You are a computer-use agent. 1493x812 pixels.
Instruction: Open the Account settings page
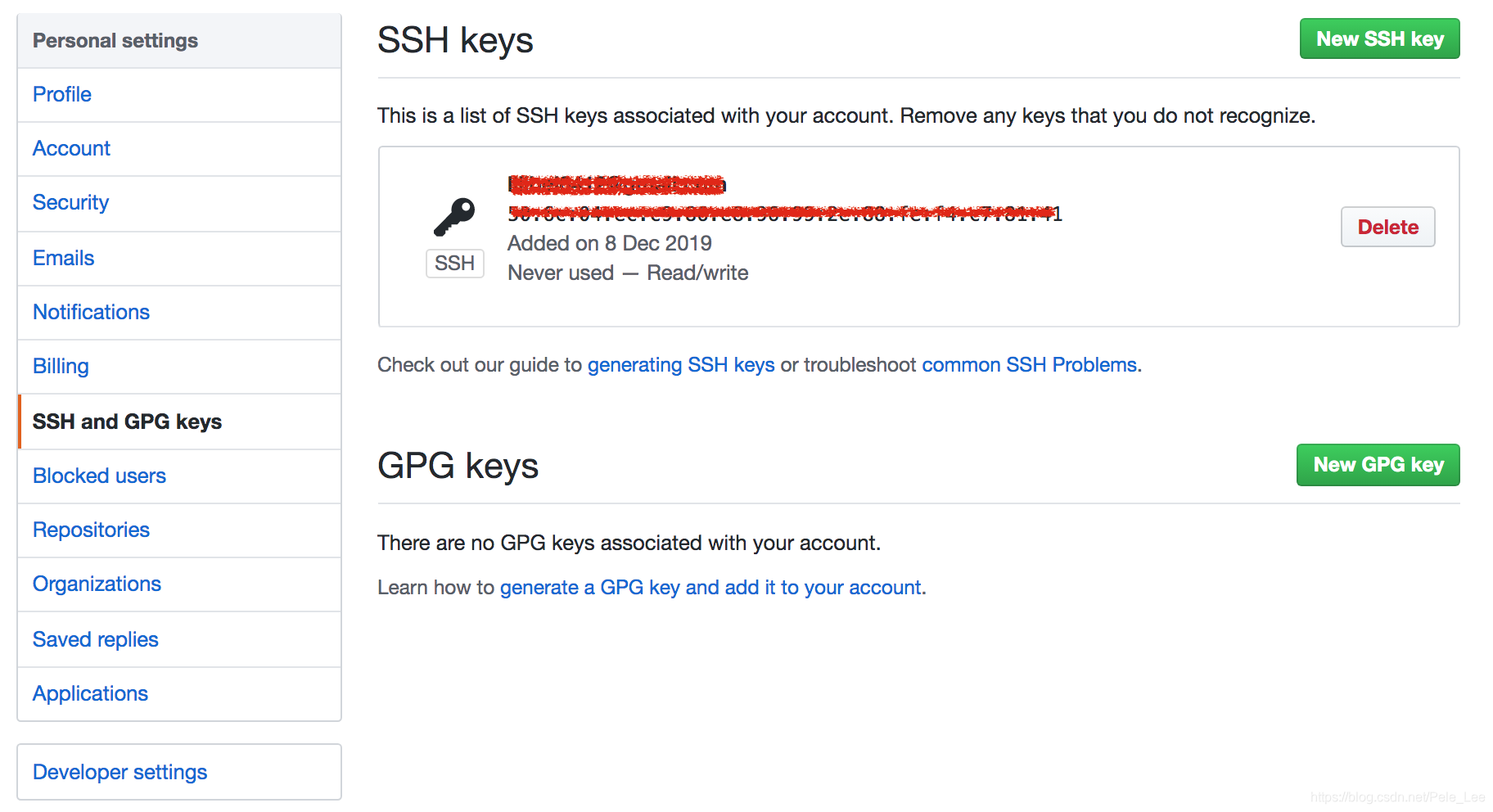[71, 148]
